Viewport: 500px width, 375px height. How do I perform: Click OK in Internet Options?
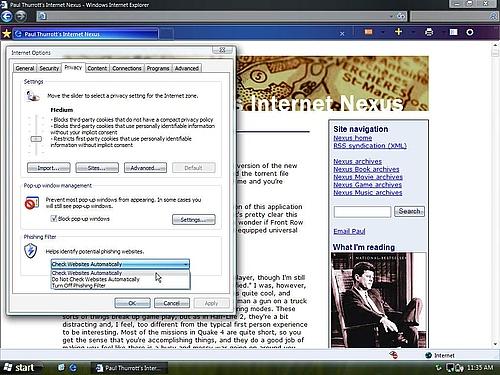click(x=132, y=303)
